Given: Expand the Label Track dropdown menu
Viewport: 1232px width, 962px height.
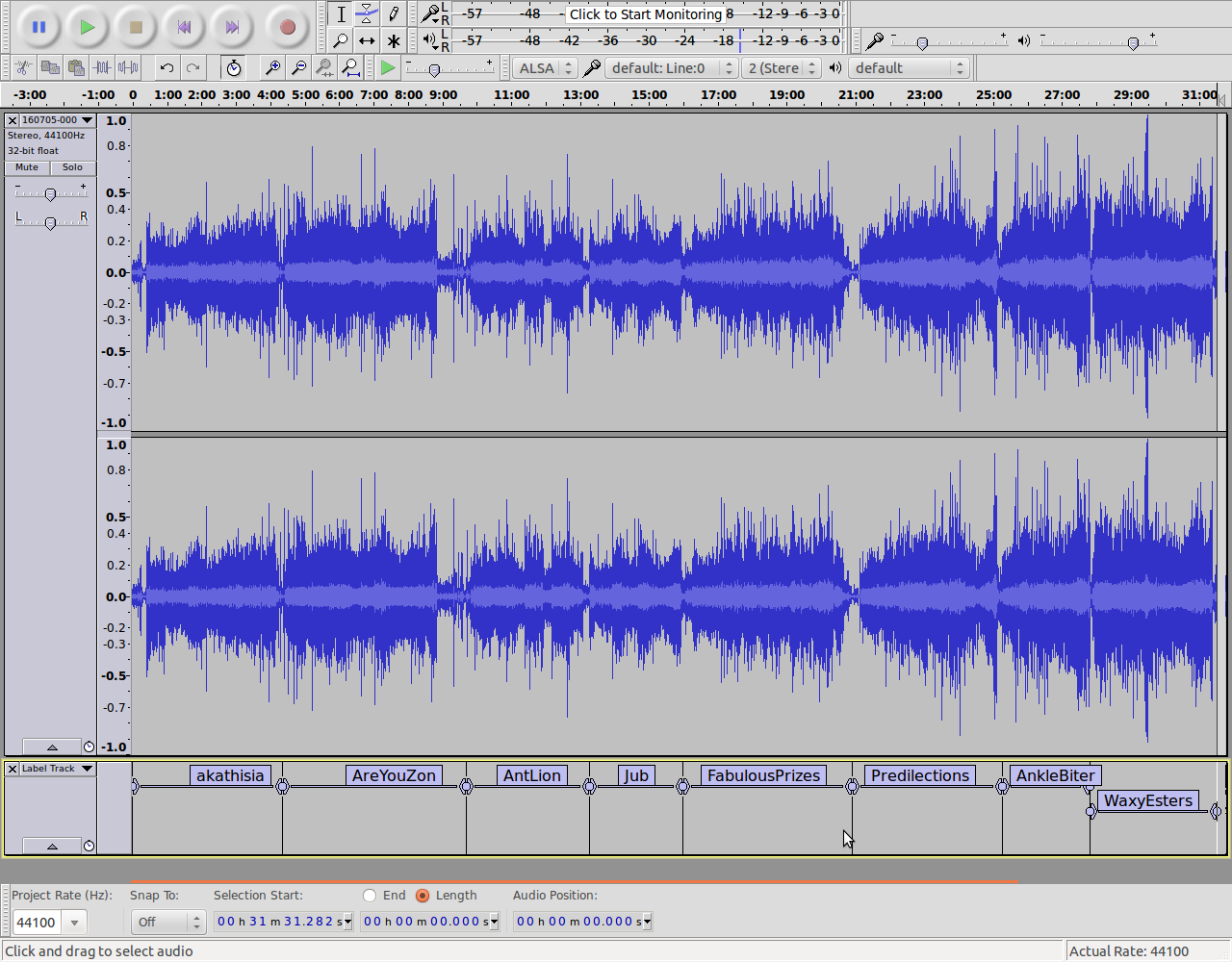Looking at the screenshot, I should pos(87,769).
